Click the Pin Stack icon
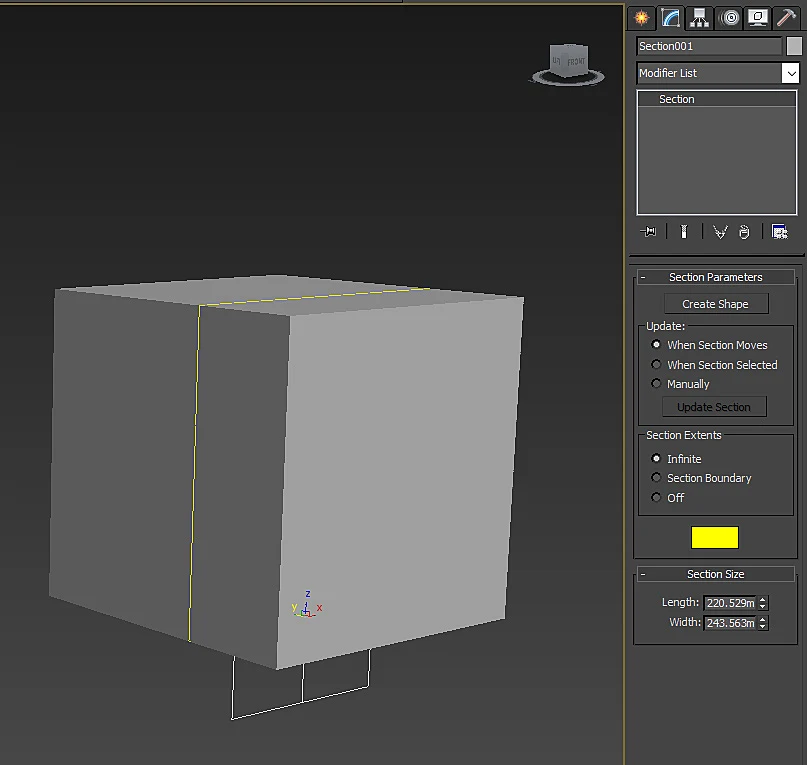 pos(648,232)
